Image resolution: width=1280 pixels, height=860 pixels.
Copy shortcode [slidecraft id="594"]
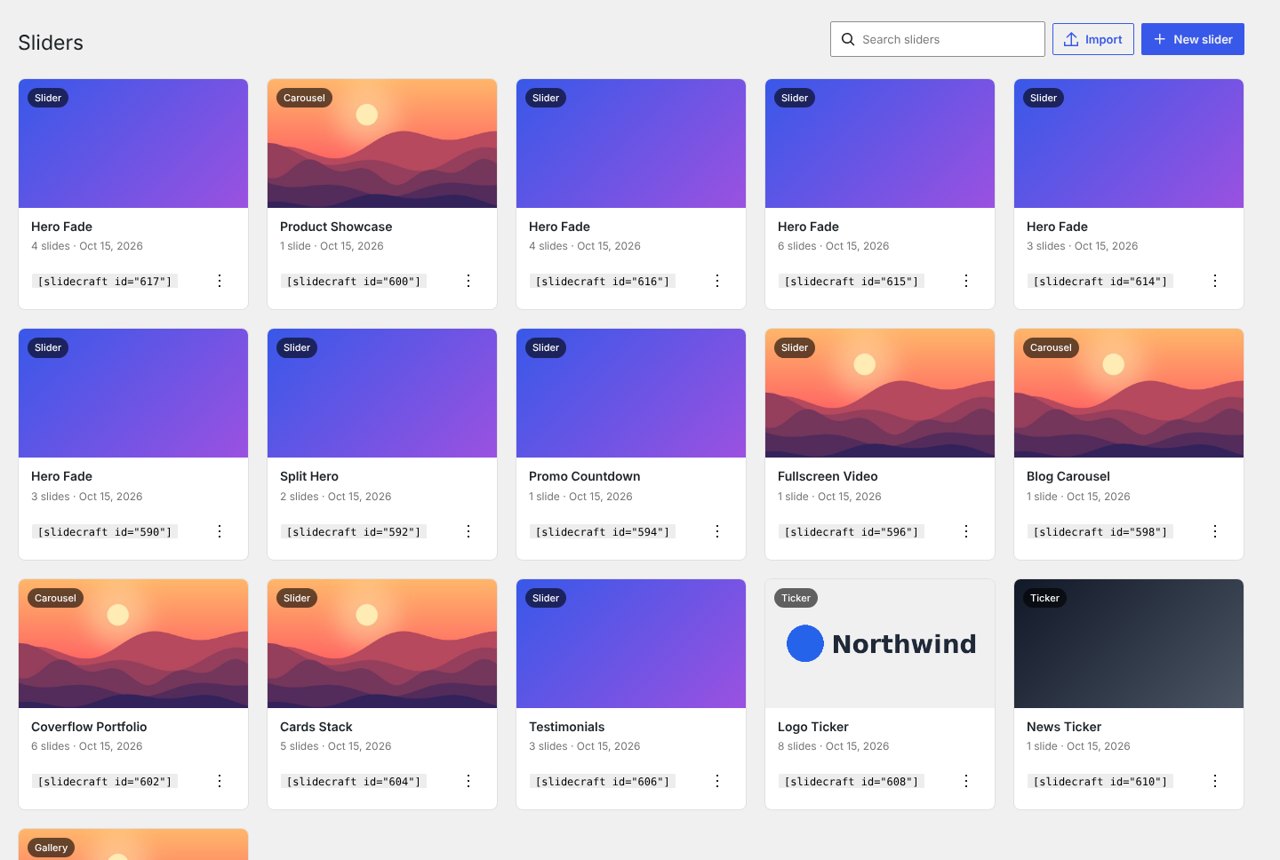(x=602, y=531)
